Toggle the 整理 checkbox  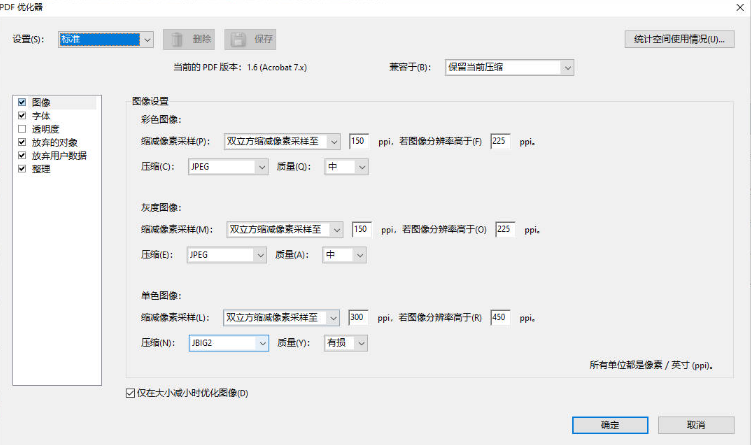[22, 169]
